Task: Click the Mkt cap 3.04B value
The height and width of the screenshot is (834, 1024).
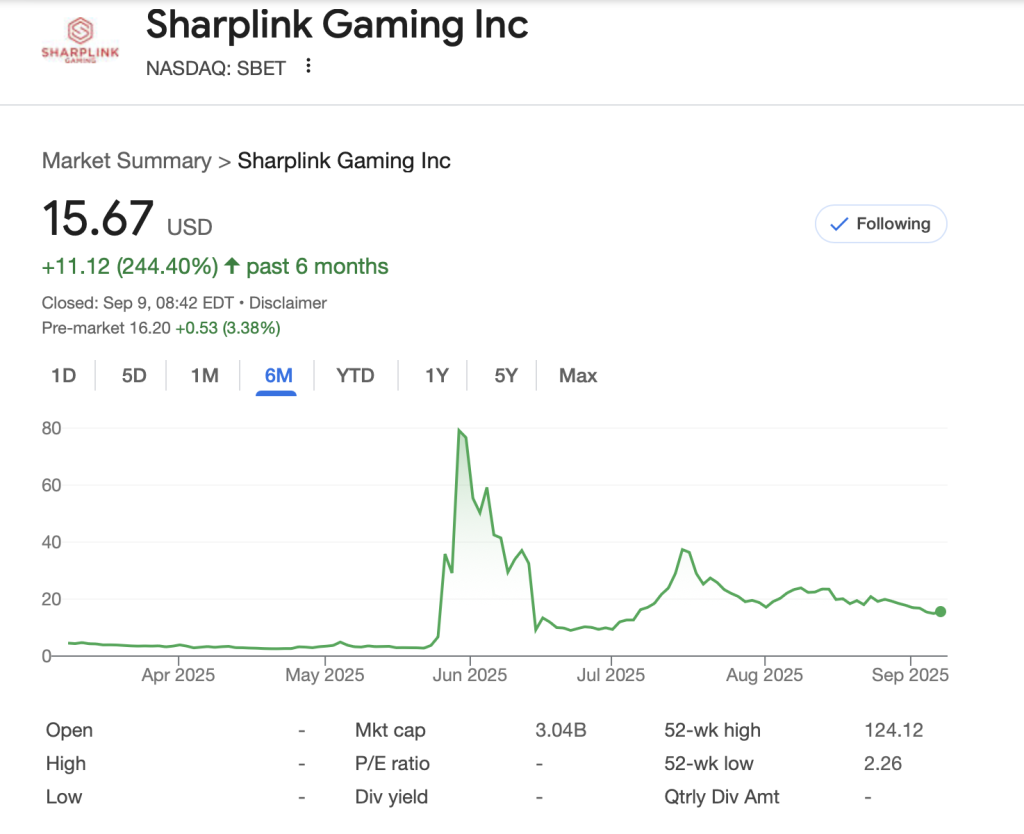Action: [x=561, y=731]
